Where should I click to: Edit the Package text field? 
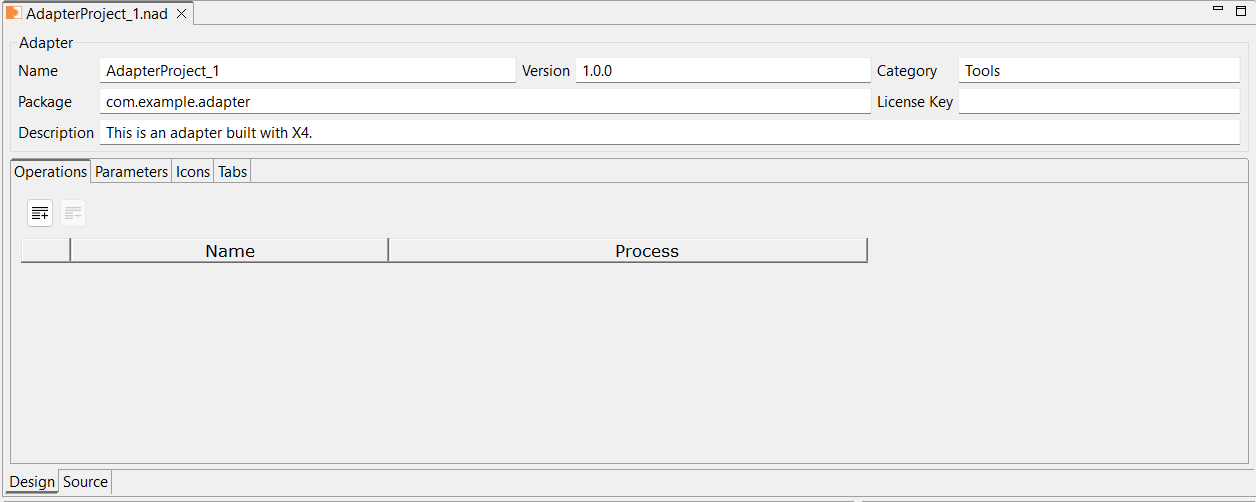(x=485, y=102)
